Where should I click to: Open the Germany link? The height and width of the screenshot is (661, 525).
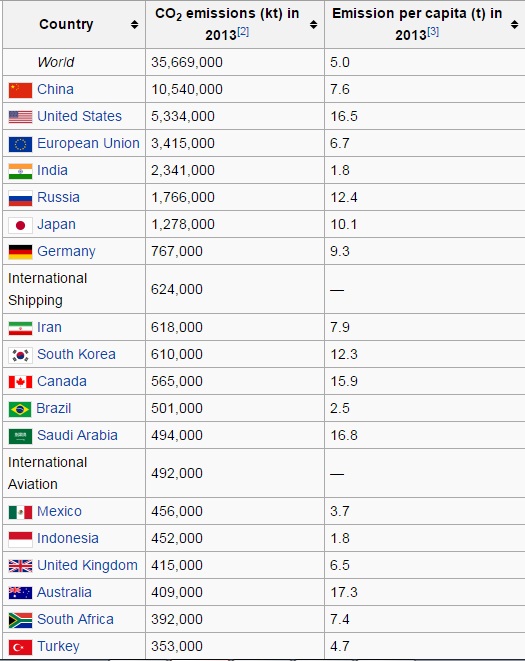click(x=66, y=251)
